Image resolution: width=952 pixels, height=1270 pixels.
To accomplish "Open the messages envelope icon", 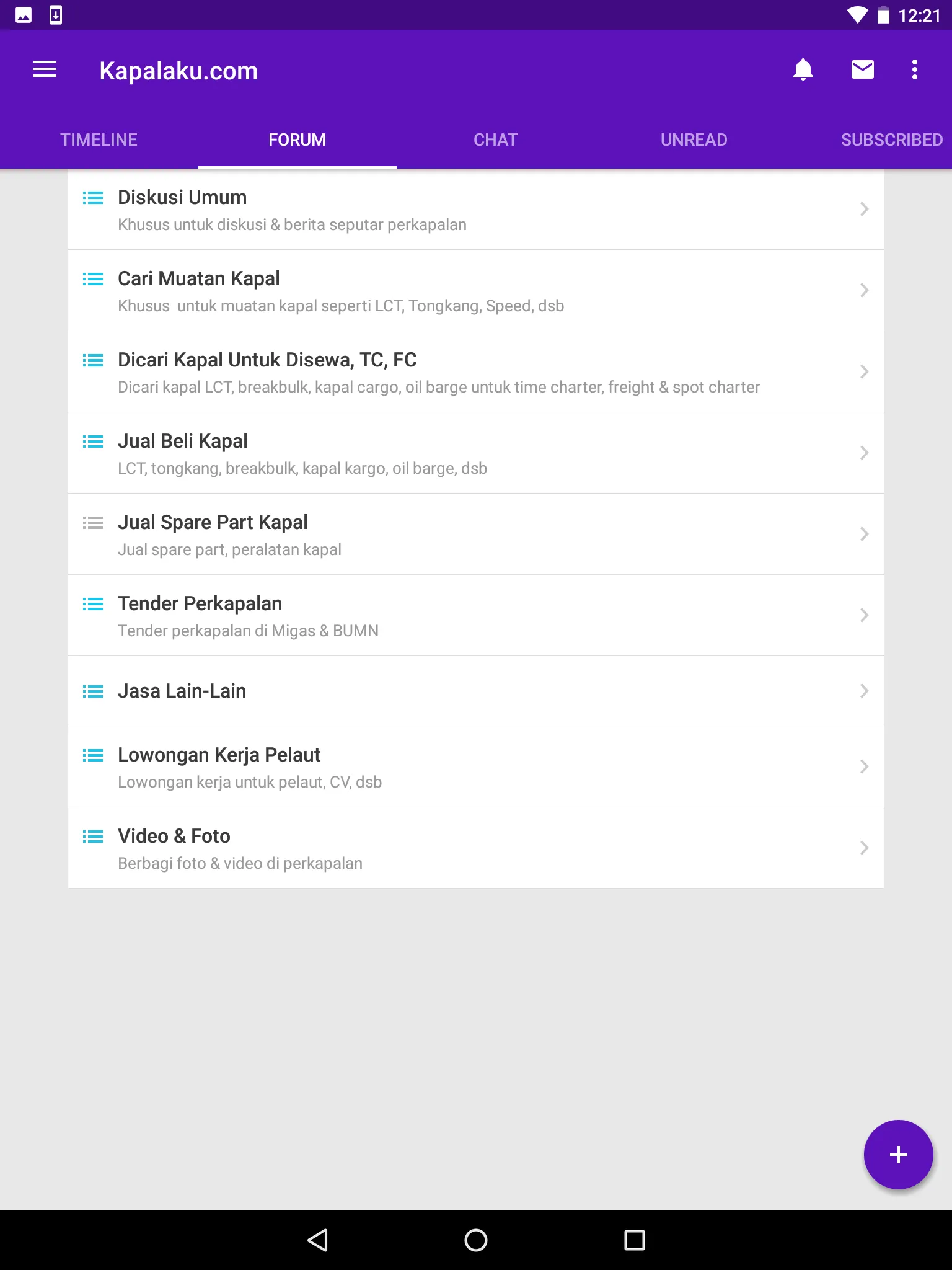I will [x=863, y=69].
